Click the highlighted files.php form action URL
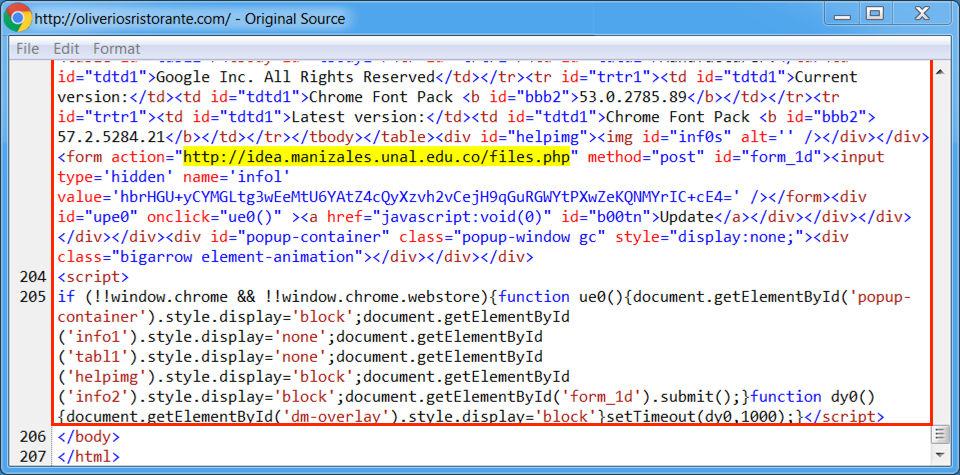This screenshot has width=960, height=475. 377,157
